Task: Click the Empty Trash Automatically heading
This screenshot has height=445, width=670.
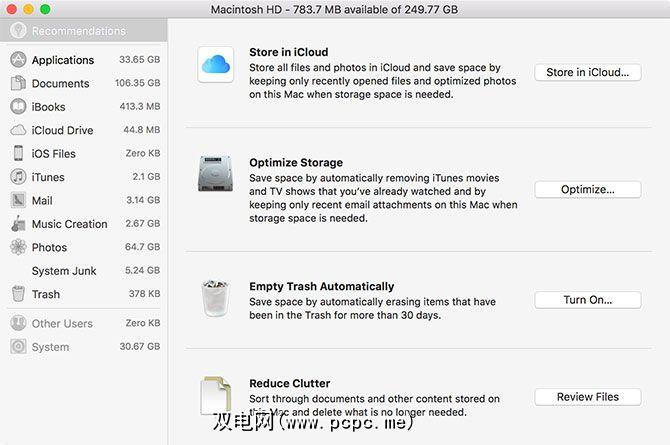Action: coord(322,286)
